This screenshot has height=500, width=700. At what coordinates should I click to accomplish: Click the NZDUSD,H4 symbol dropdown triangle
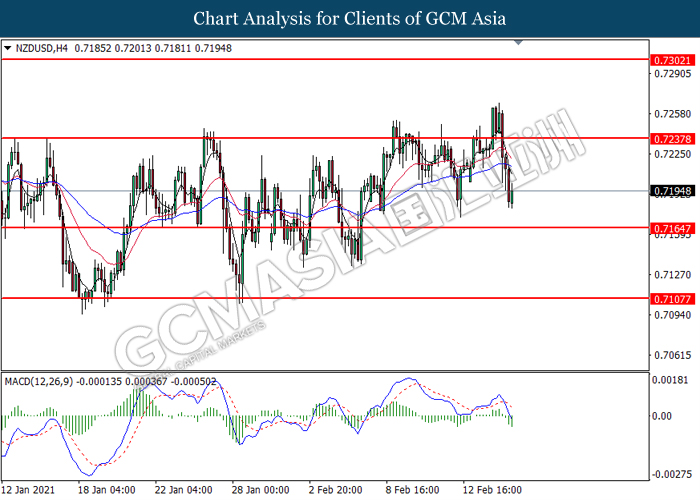click(8, 48)
